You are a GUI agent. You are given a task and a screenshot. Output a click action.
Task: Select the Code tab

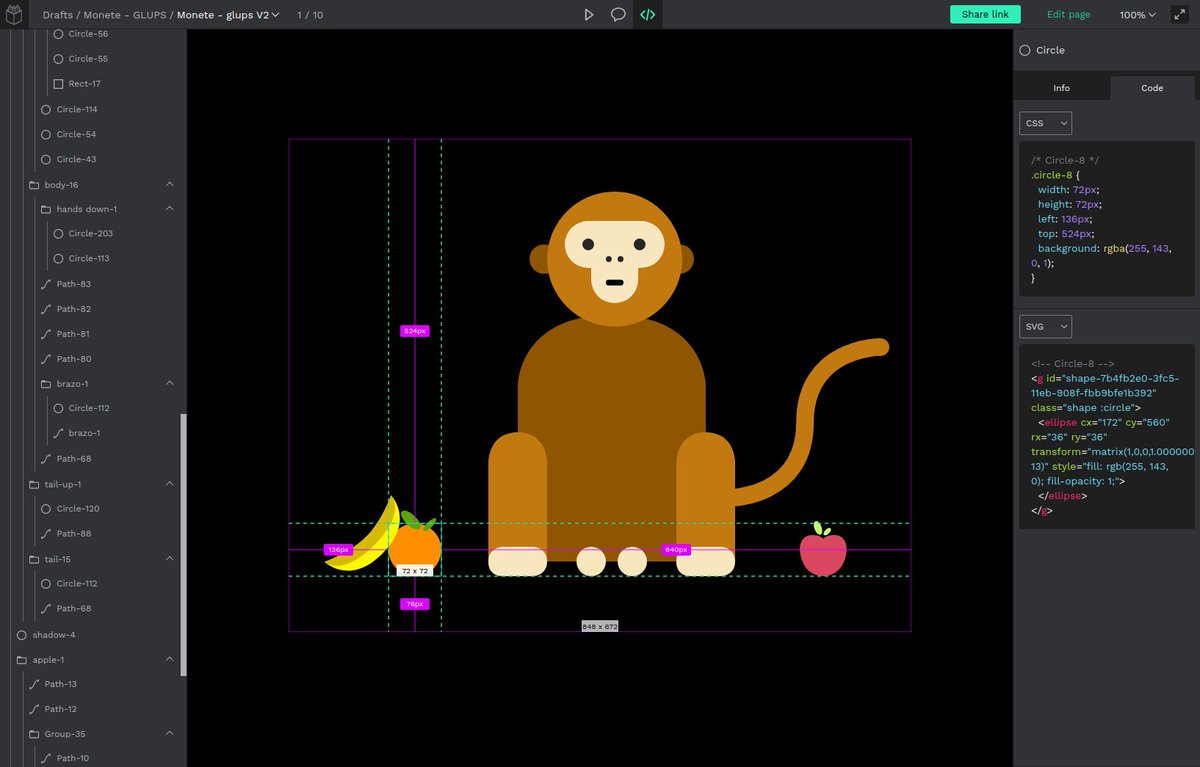coord(1151,87)
